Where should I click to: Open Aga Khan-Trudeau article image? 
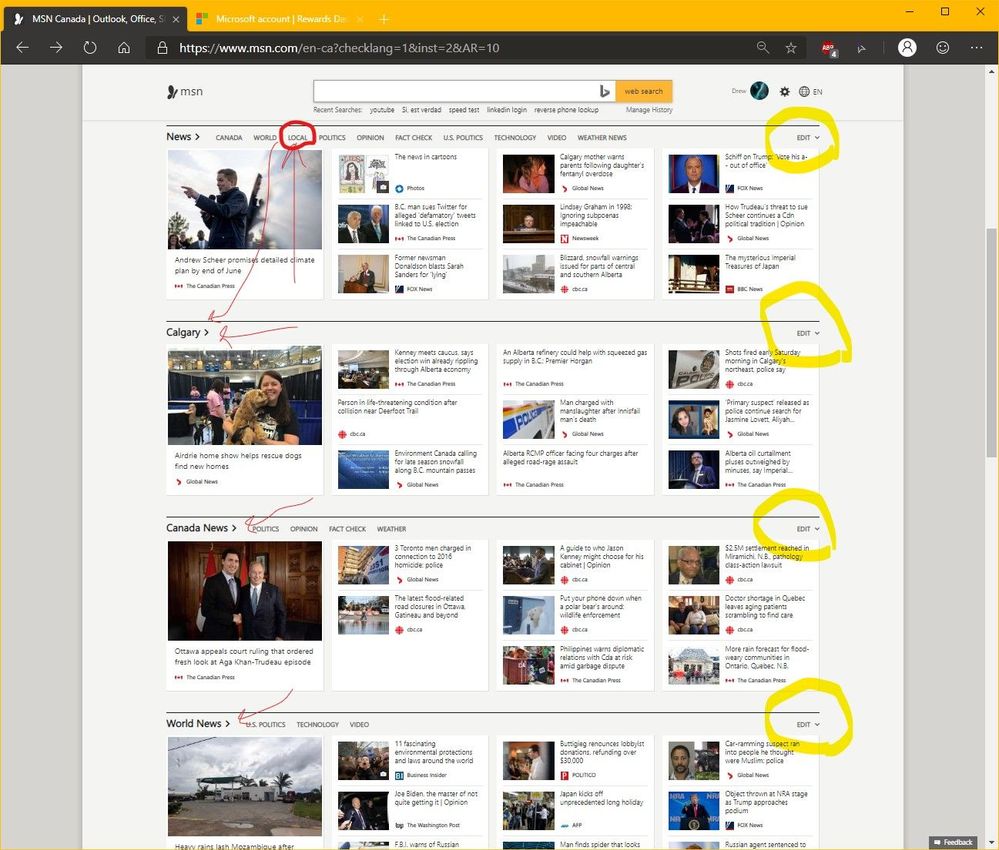[x=245, y=591]
